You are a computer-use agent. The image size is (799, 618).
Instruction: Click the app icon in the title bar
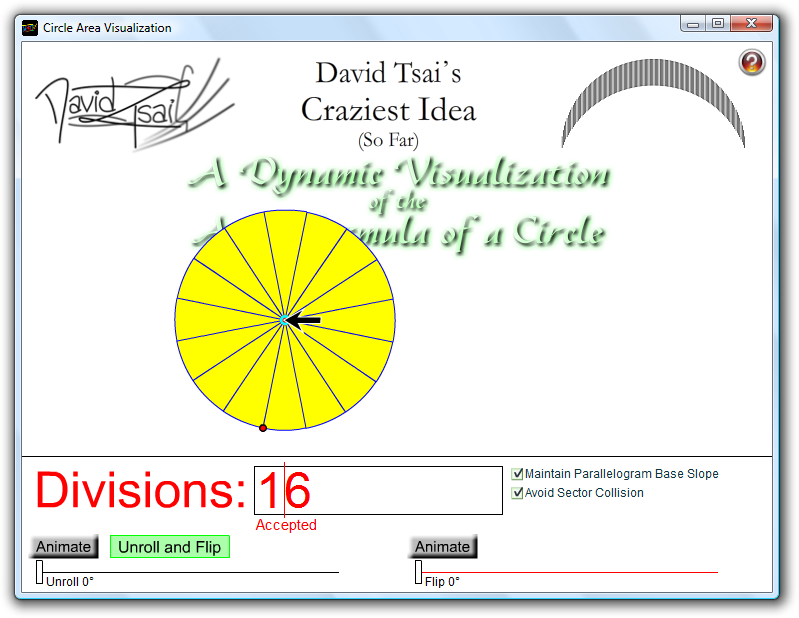pyautogui.click(x=30, y=28)
